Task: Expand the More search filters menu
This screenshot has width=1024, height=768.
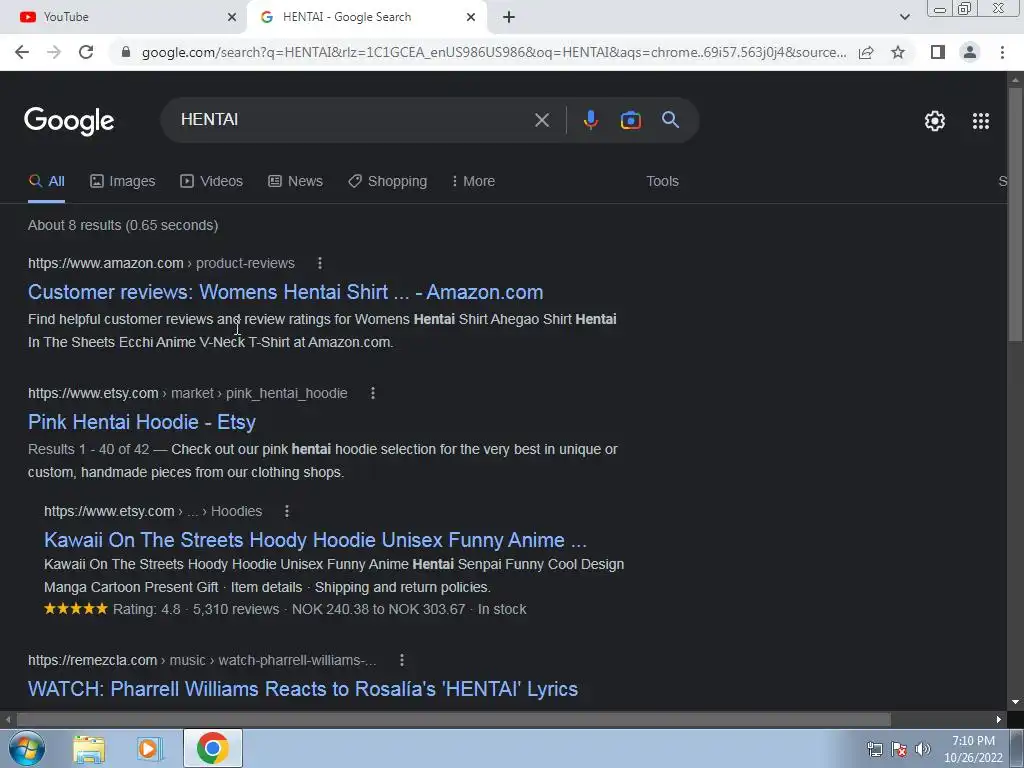Action: coord(473,181)
